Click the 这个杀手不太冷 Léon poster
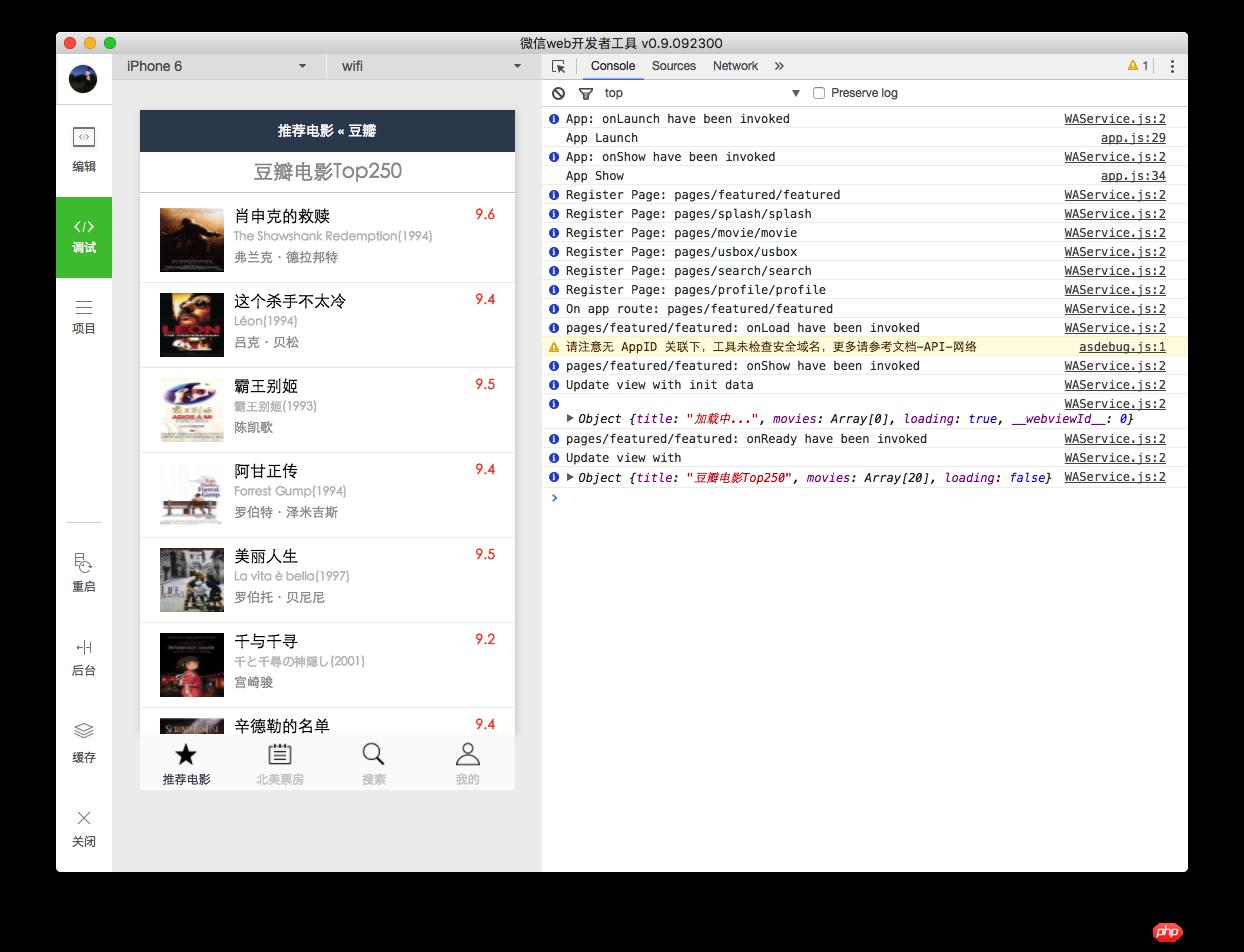Image resolution: width=1244 pixels, height=952 pixels. (192, 325)
